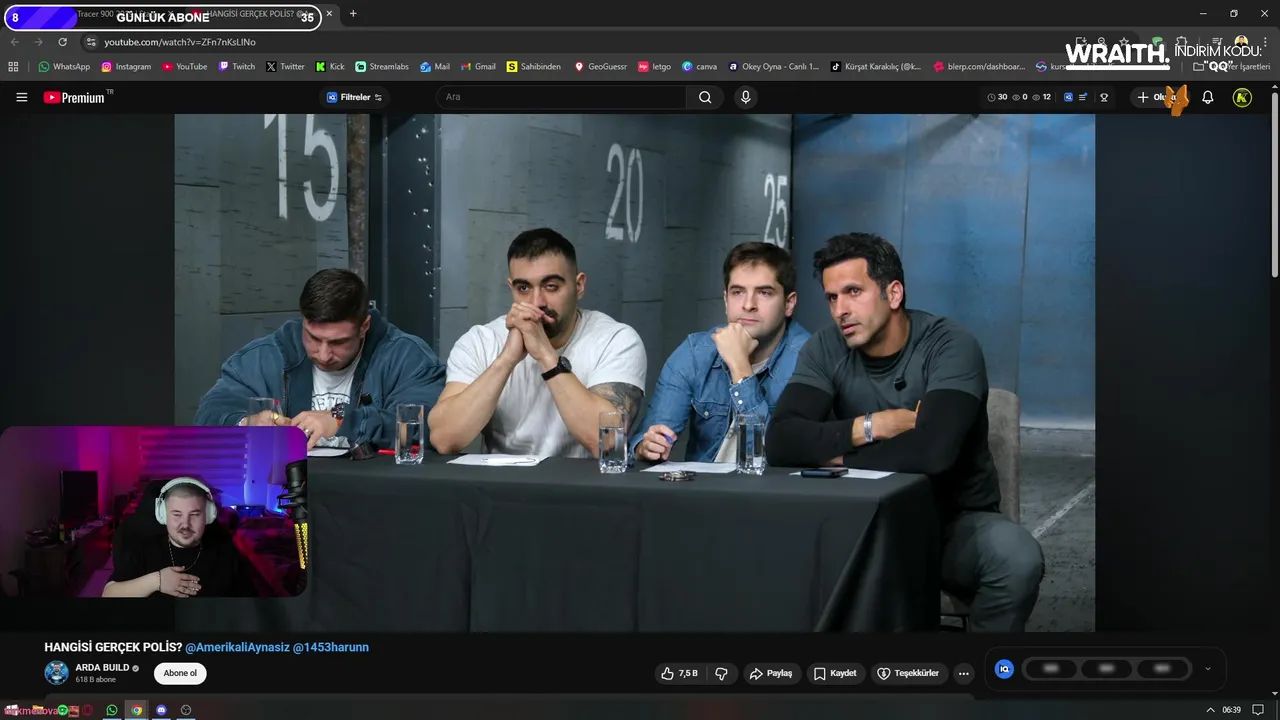Screen dimensions: 1280x720
Task: Click the Oluştur create button
Action: click(x=1158, y=97)
